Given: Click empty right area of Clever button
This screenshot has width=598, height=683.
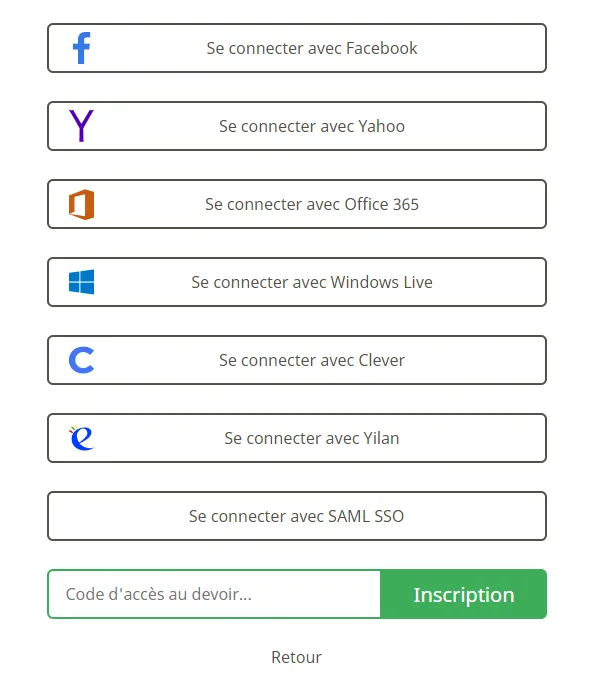Looking at the screenshot, I should tap(475, 360).
